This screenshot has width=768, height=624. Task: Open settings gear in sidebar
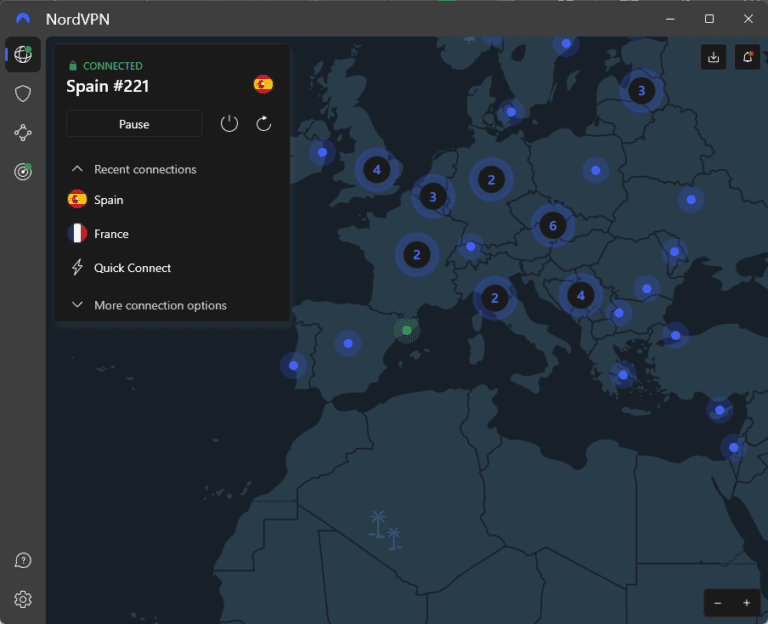click(x=23, y=599)
